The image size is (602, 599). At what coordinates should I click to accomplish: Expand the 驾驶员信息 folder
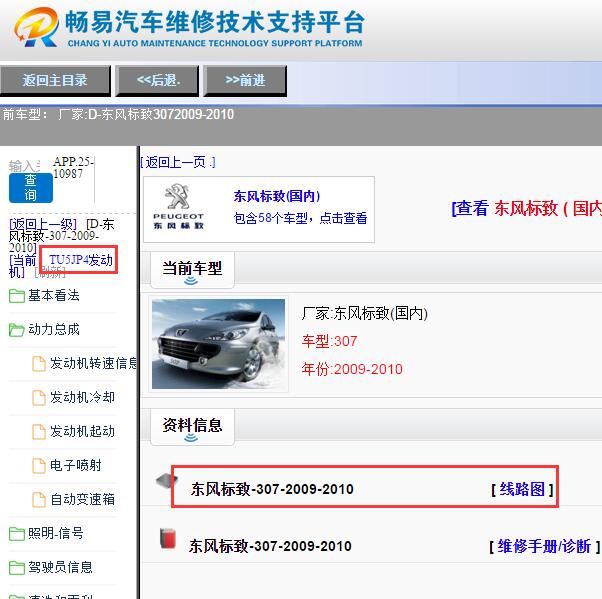click(60, 567)
